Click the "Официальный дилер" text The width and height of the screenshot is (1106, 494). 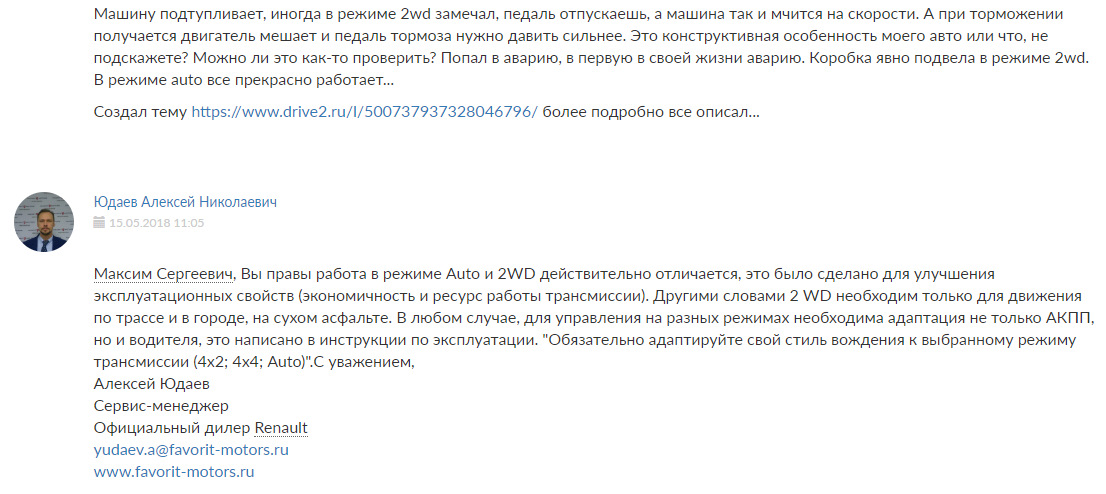coord(171,428)
